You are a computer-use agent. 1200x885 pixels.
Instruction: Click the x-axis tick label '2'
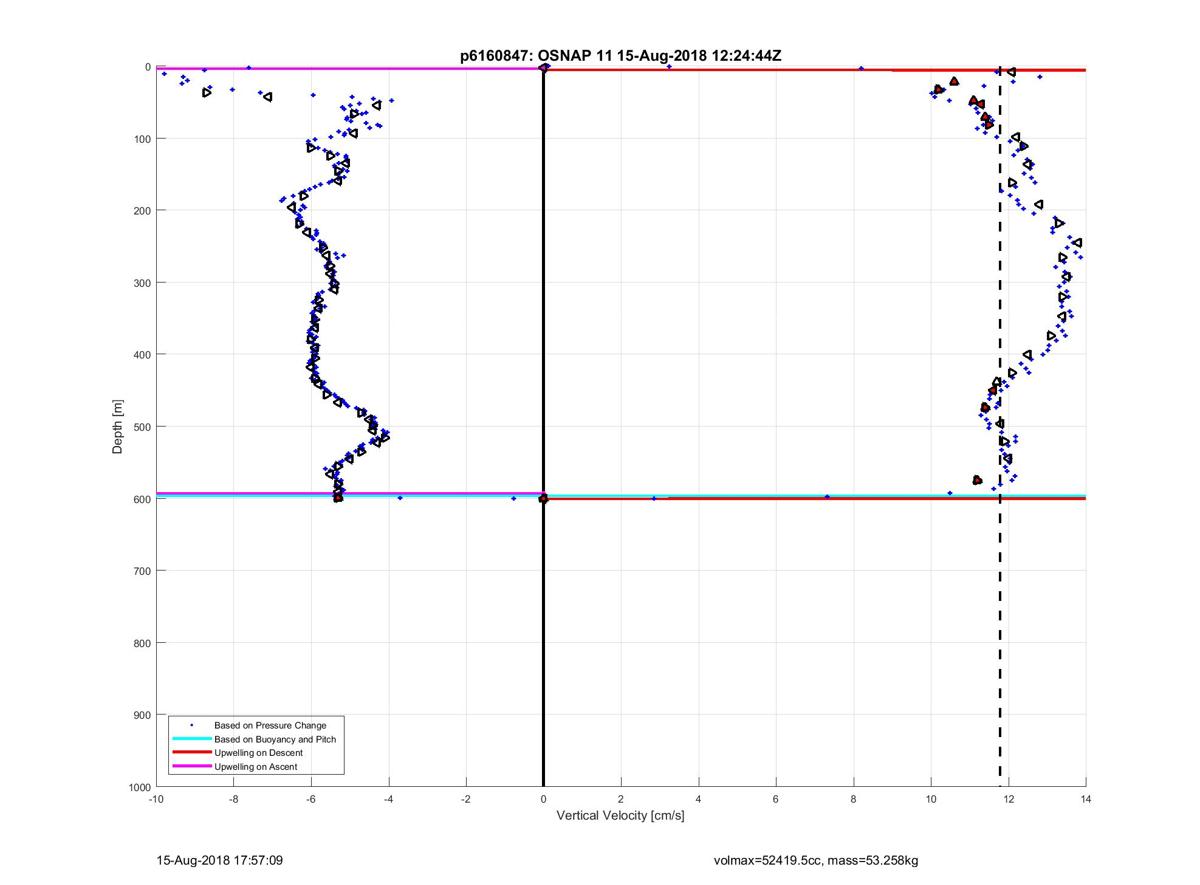(x=621, y=799)
